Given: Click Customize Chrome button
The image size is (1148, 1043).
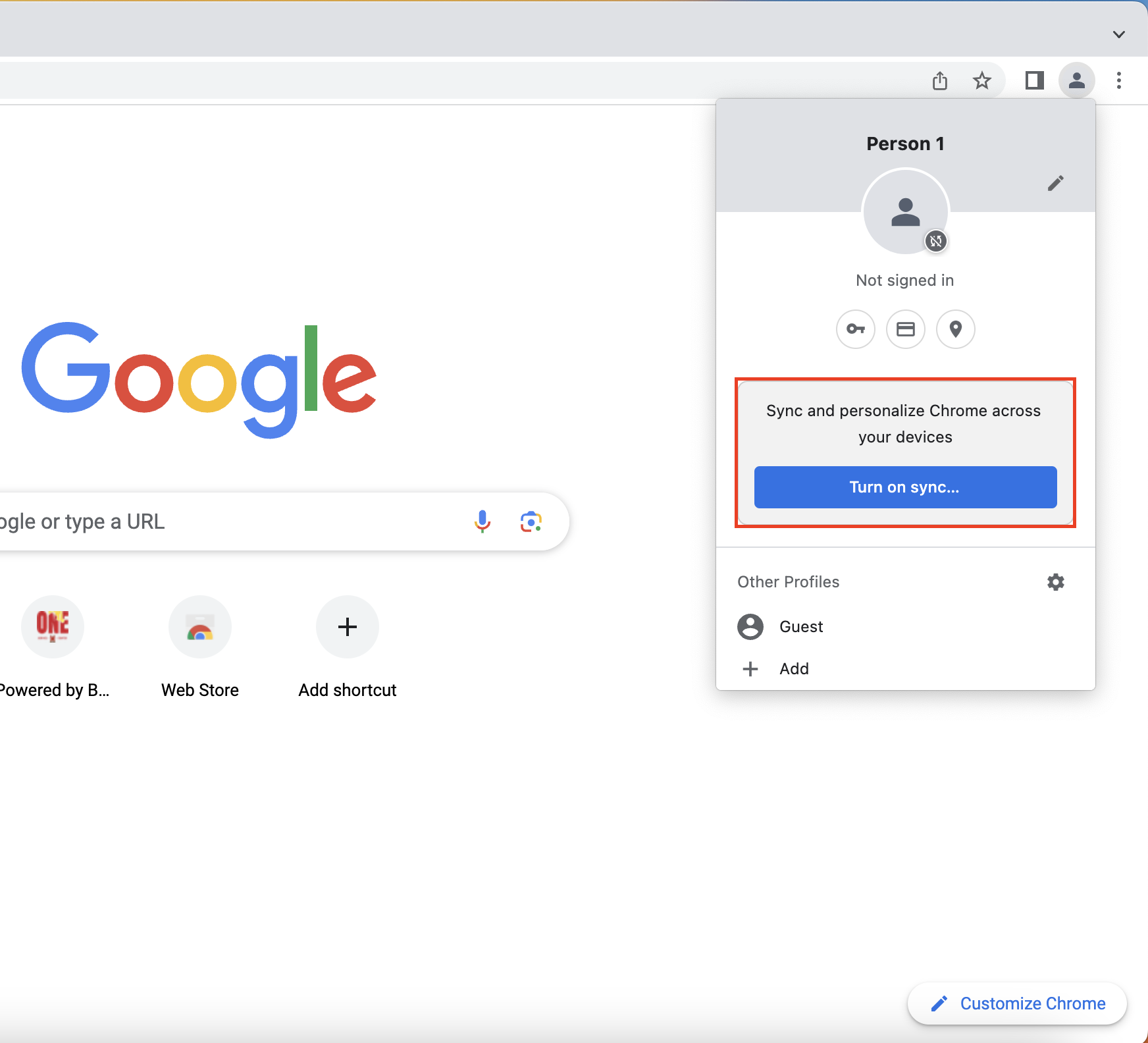Looking at the screenshot, I should 1017,1003.
